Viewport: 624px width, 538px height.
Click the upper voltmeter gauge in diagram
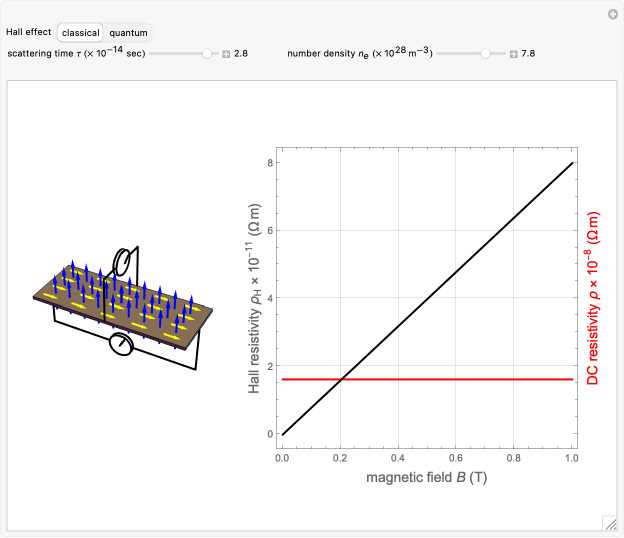(121, 262)
